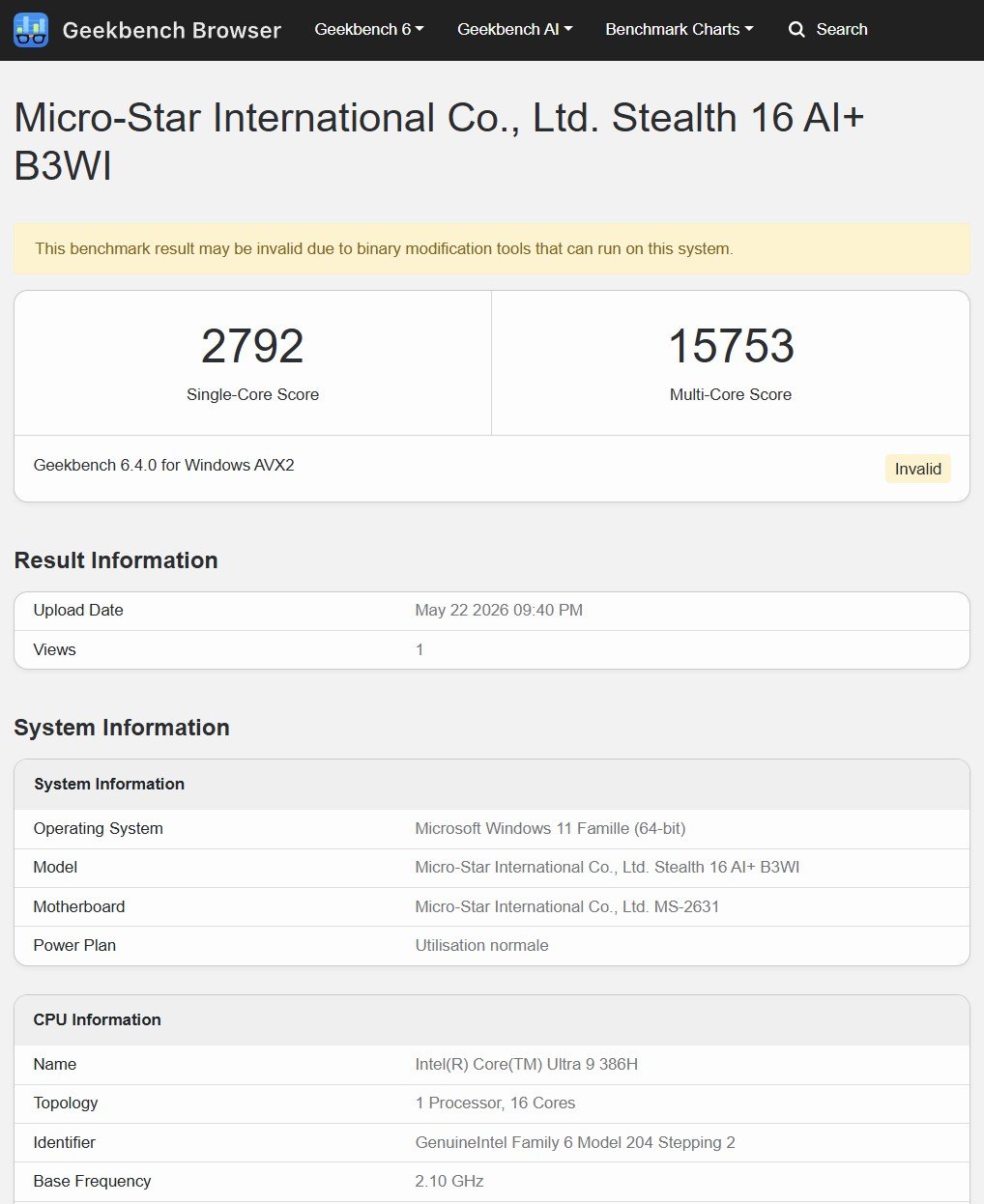Click the invalid benchmark warning banner
The image size is (984, 1204).
click(492, 248)
